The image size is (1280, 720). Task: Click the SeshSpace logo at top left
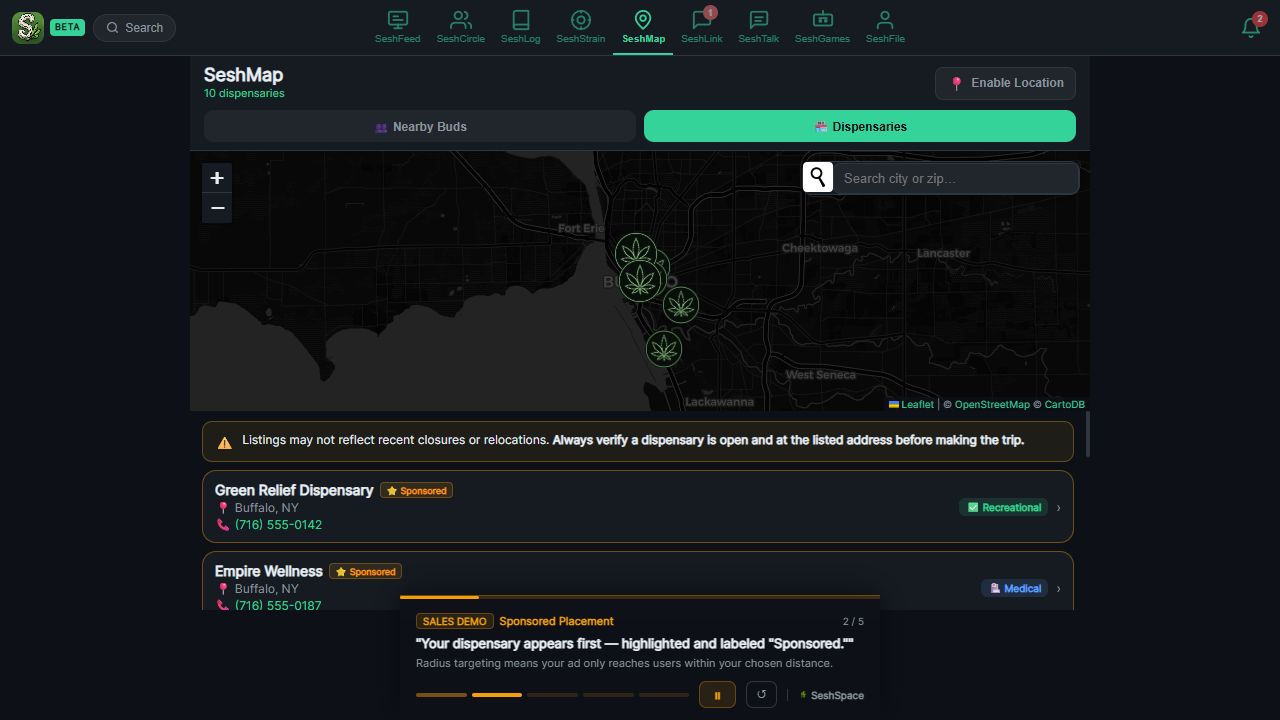(28, 27)
